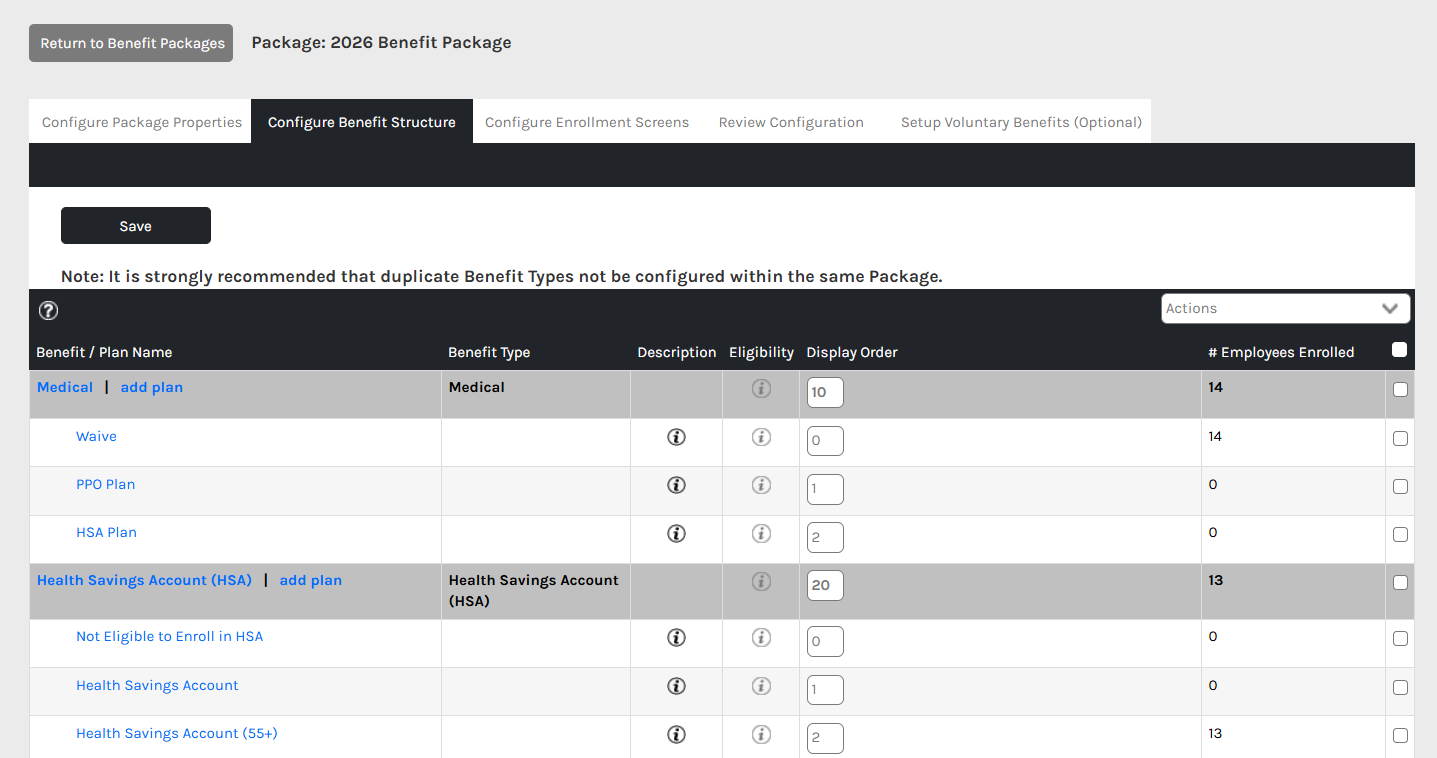
Task: Open Health Savings Account (HSA) benefit link
Action: coord(144,580)
